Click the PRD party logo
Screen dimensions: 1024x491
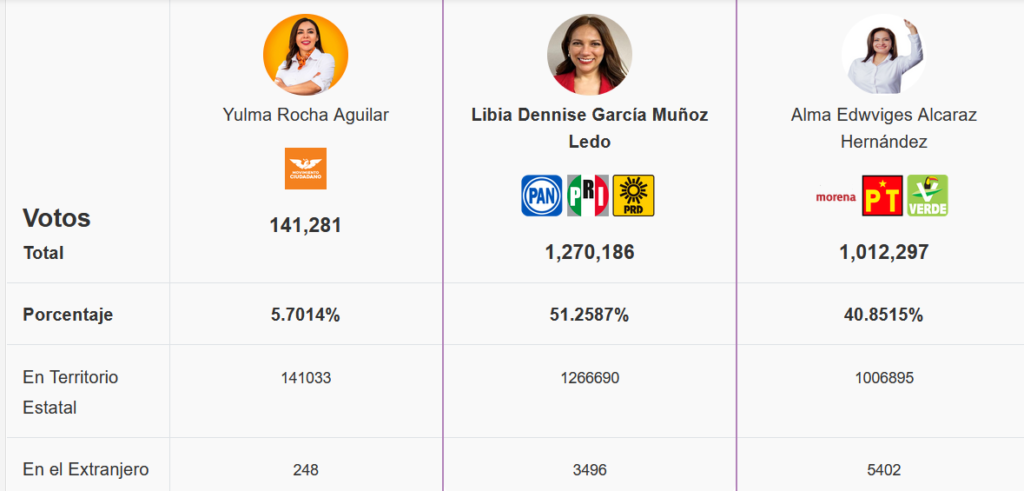pyautogui.click(x=633, y=196)
